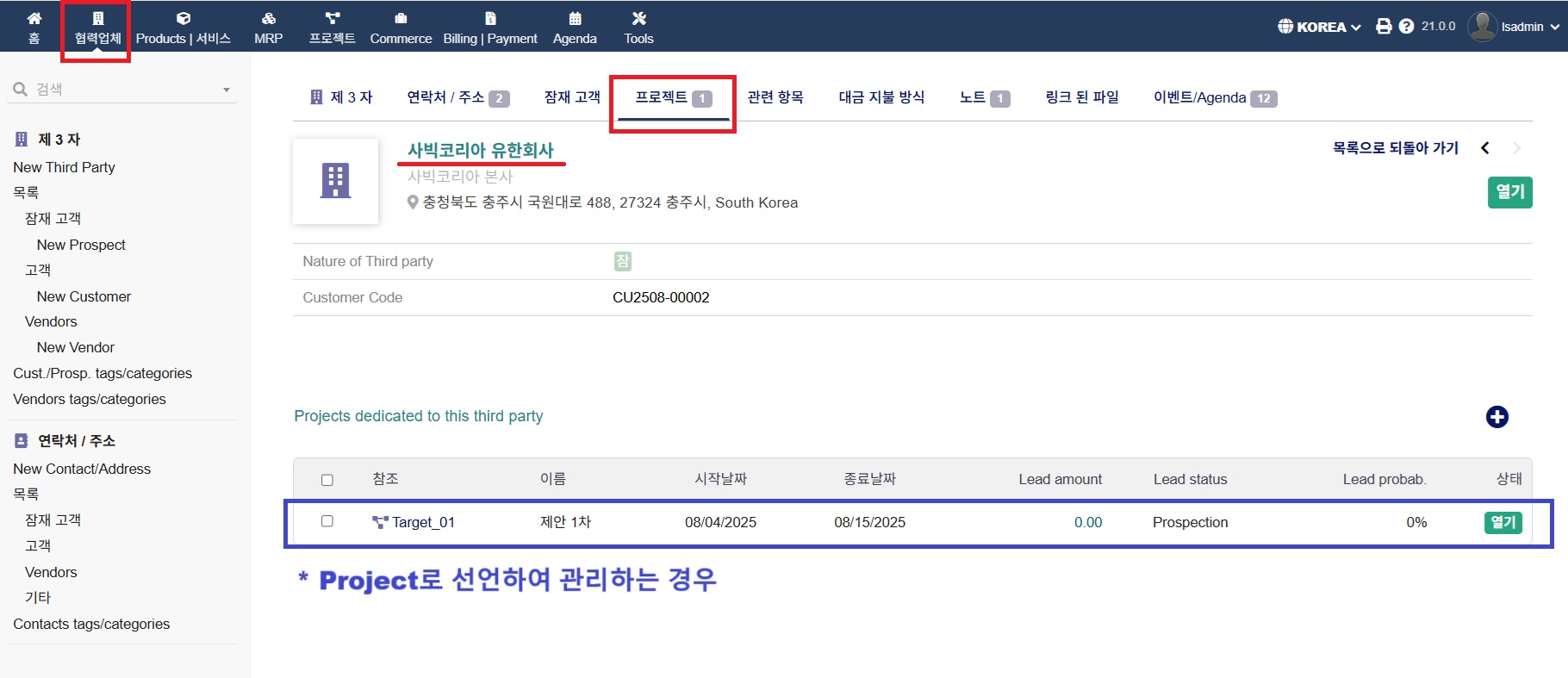1568x678 pixels.
Task: Switch to the 연락처 / 주소 tab
Action: tap(457, 97)
